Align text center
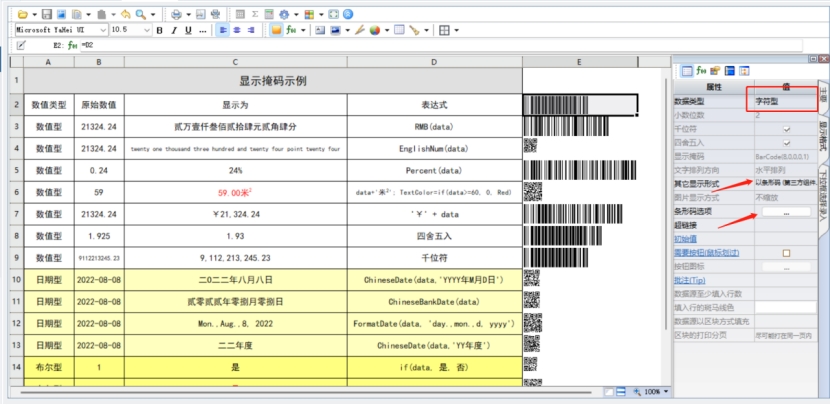The image size is (830, 405). 237,30
